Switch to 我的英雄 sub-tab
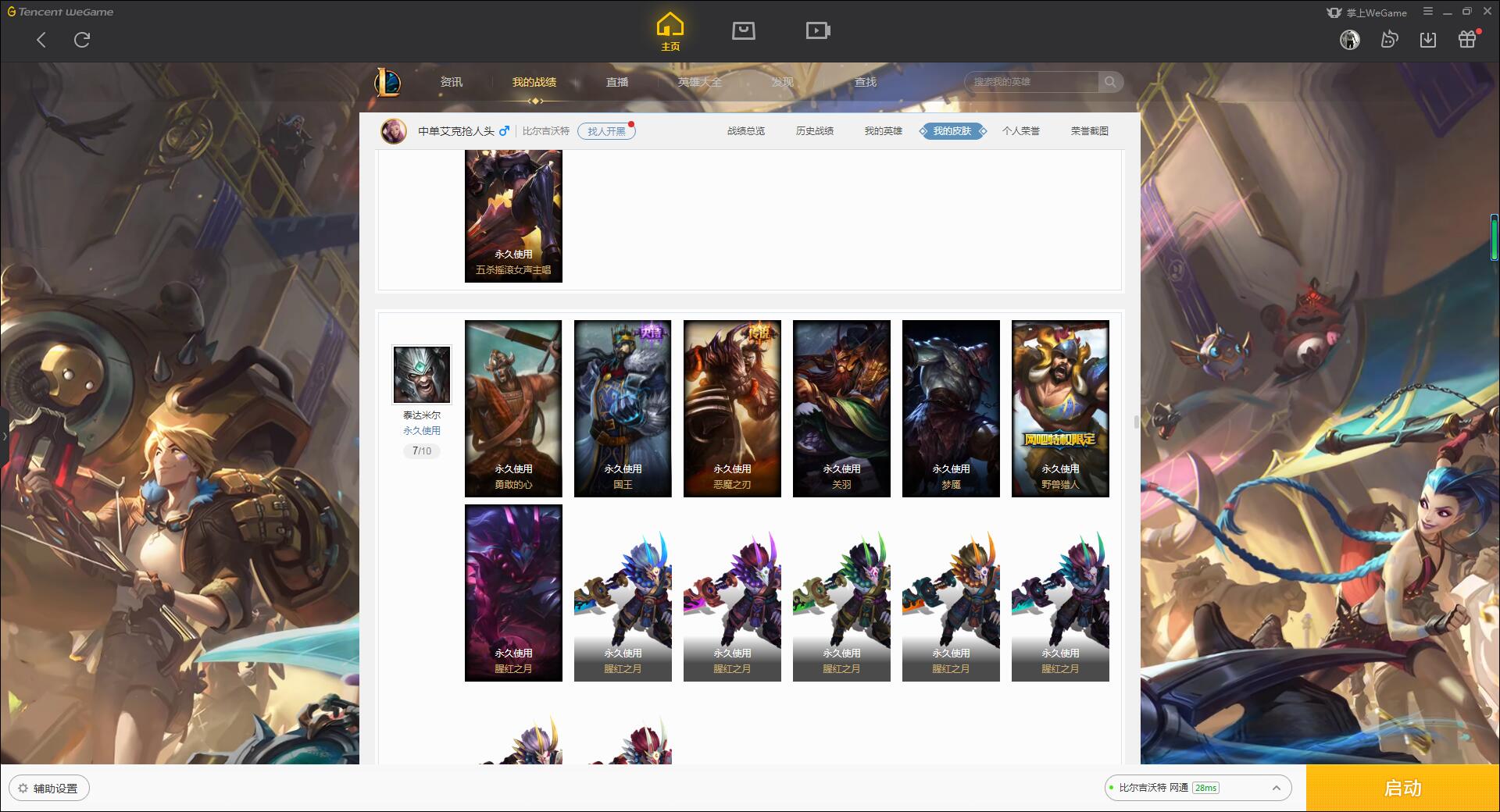The height and width of the screenshot is (812, 1500). point(884,131)
